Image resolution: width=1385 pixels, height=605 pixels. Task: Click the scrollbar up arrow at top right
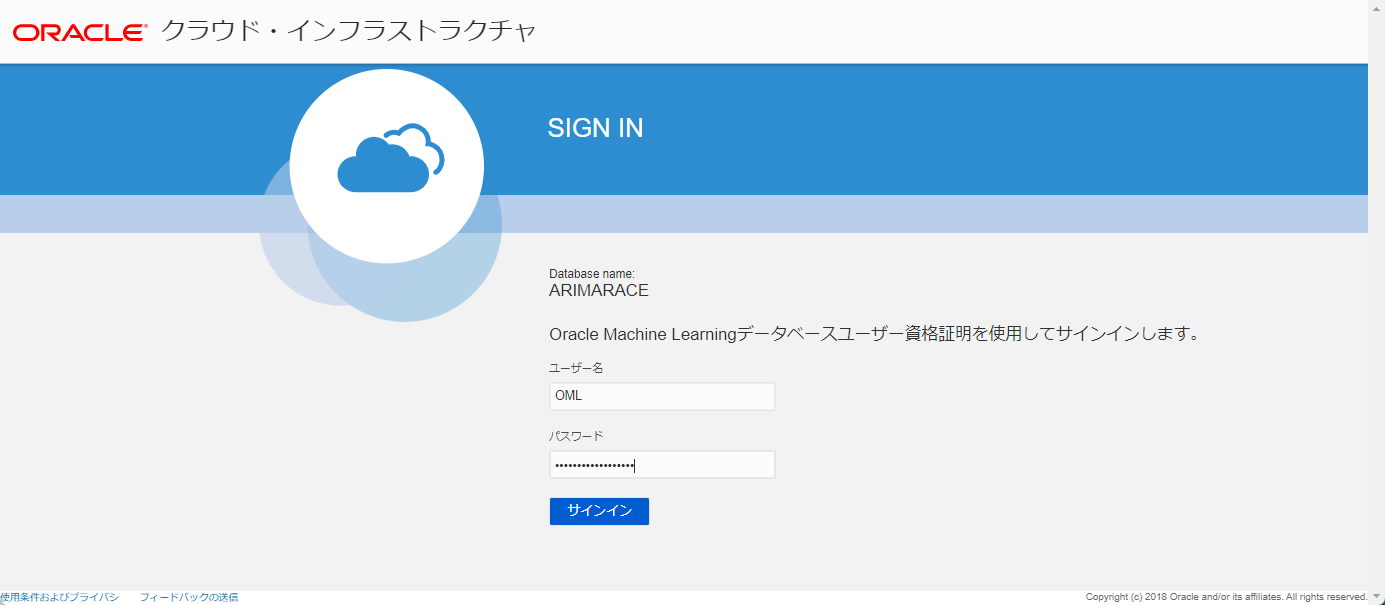pos(1377,7)
